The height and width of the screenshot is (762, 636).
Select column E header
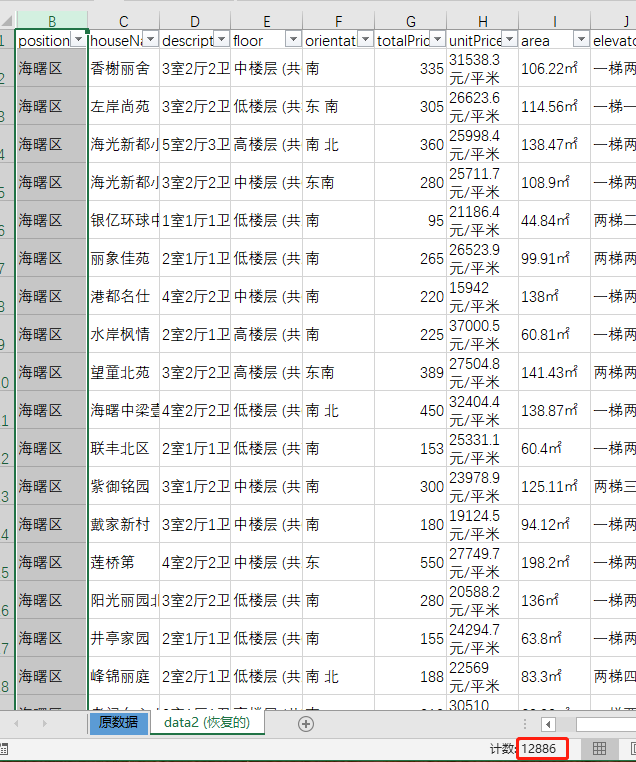(267, 21)
